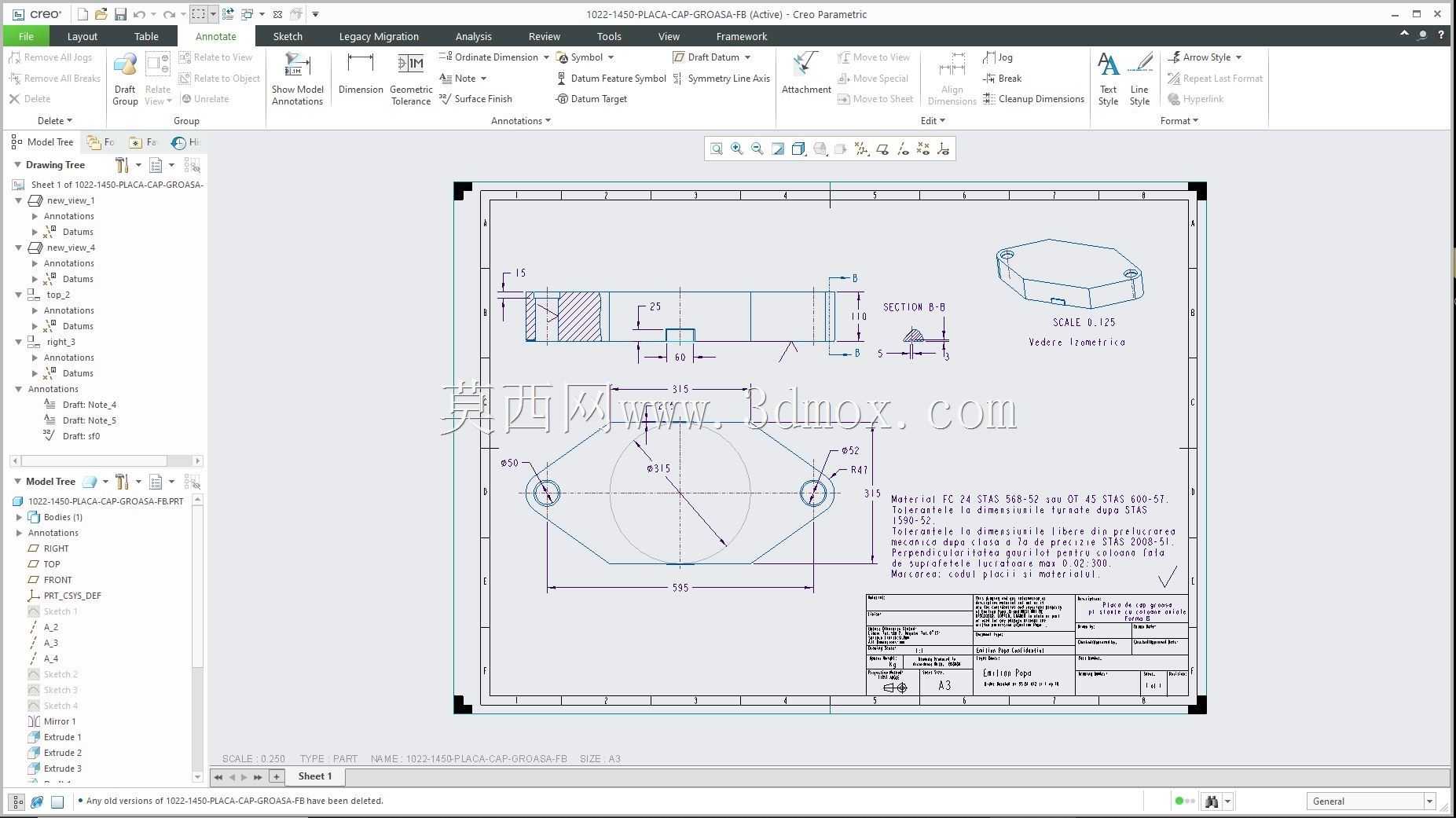
Task: Choose the Line Style tool
Action: click(x=1139, y=79)
